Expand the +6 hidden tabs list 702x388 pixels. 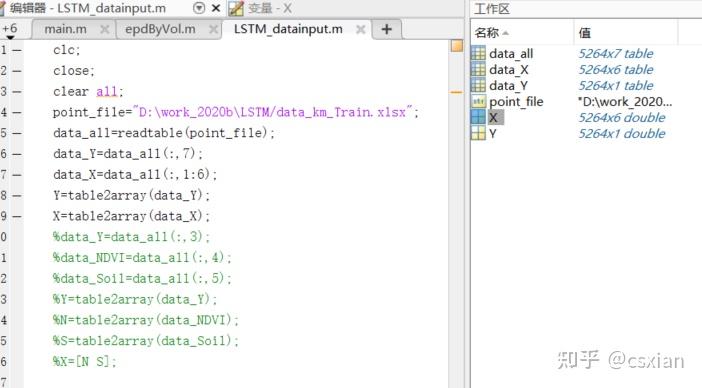click(x=10, y=30)
